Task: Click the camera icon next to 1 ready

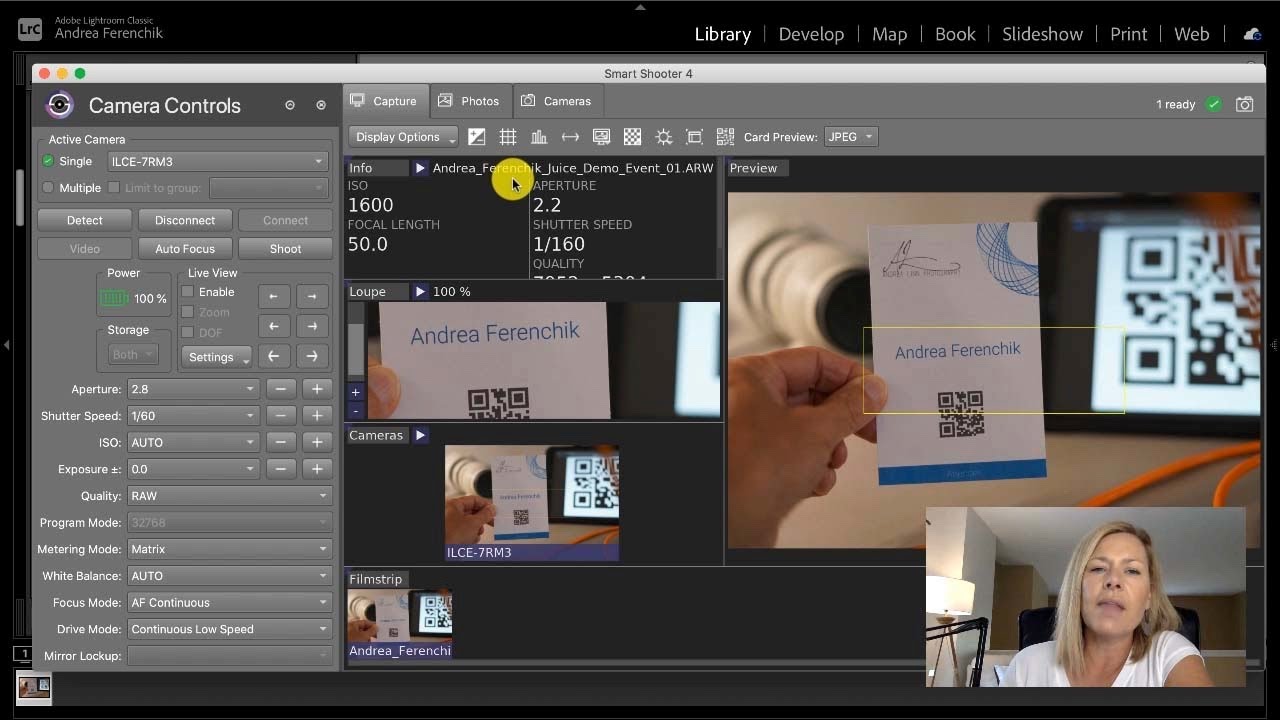Action: tap(1244, 104)
